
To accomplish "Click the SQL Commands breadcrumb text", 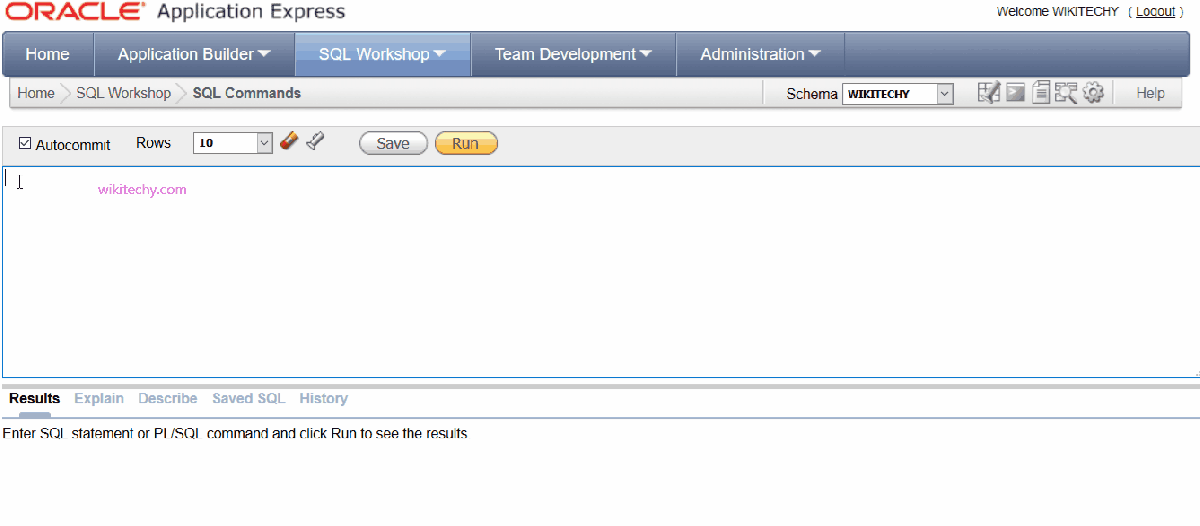I will point(247,93).
